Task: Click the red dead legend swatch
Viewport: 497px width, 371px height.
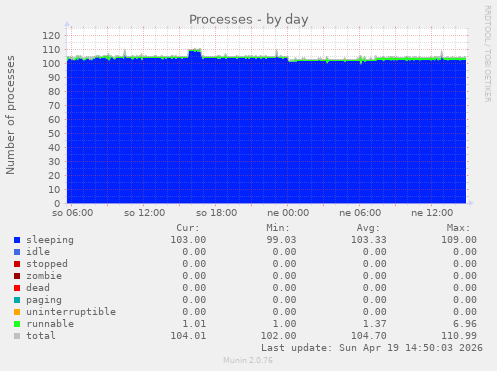Action: point(17,288)
